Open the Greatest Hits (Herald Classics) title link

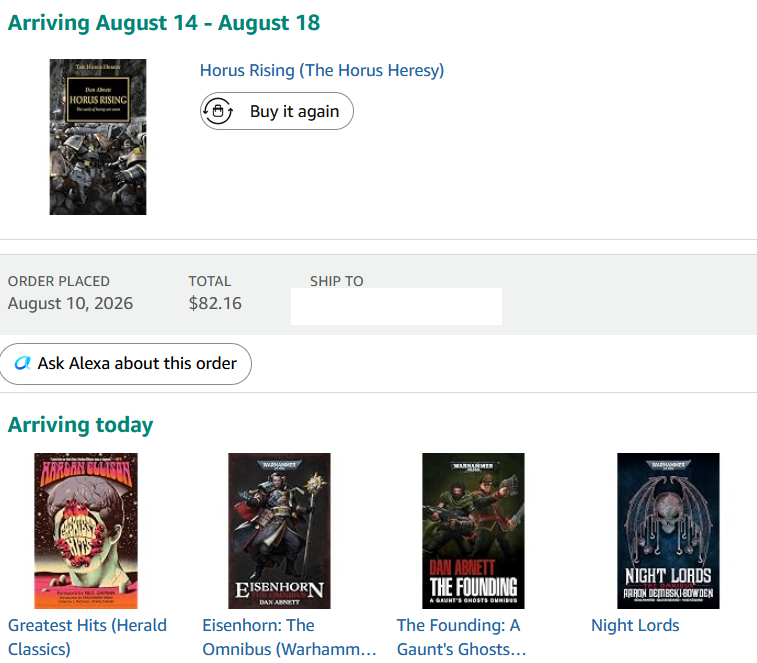87,637
